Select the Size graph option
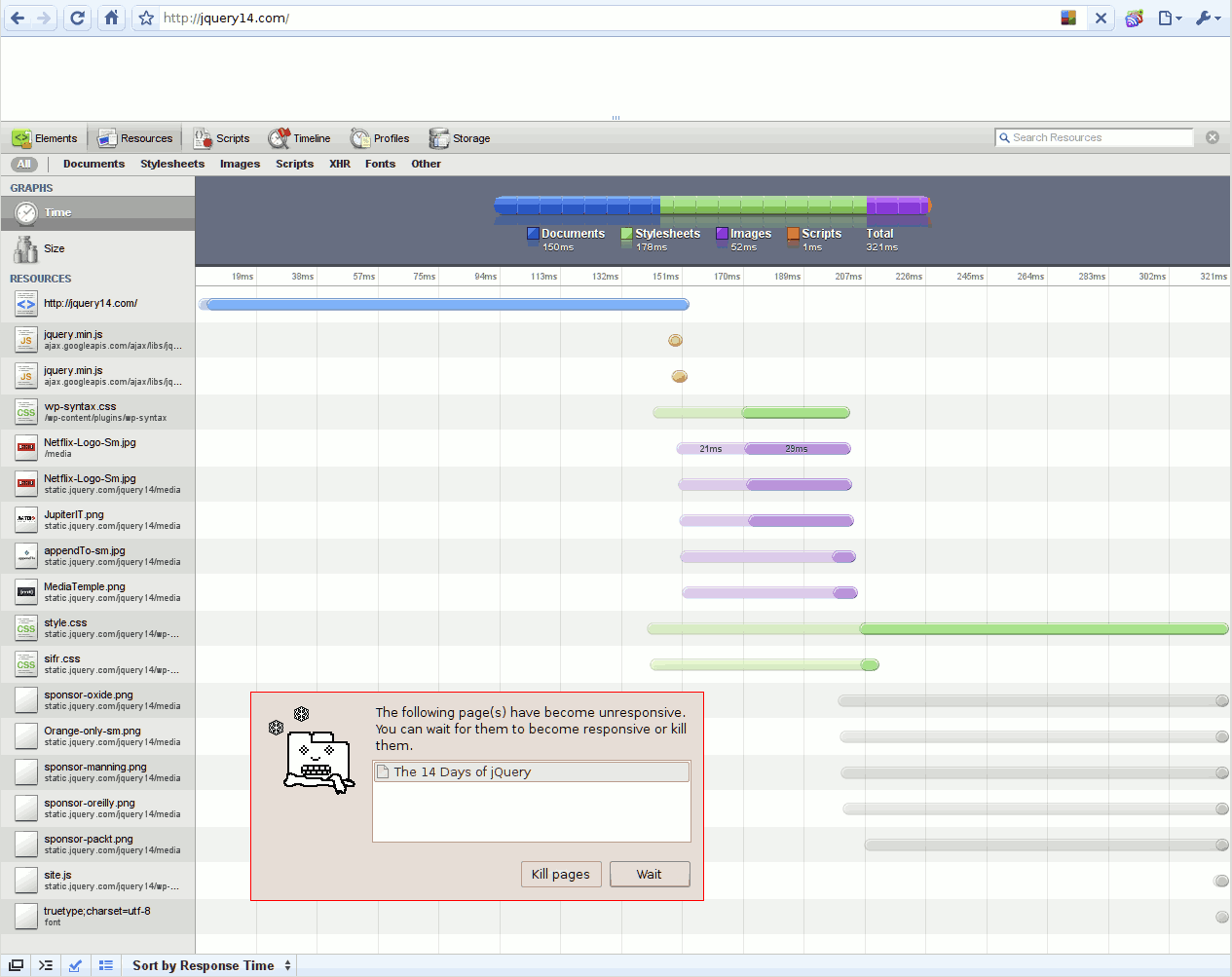This screenshot has height=977, width=1232. pos(55,248)
